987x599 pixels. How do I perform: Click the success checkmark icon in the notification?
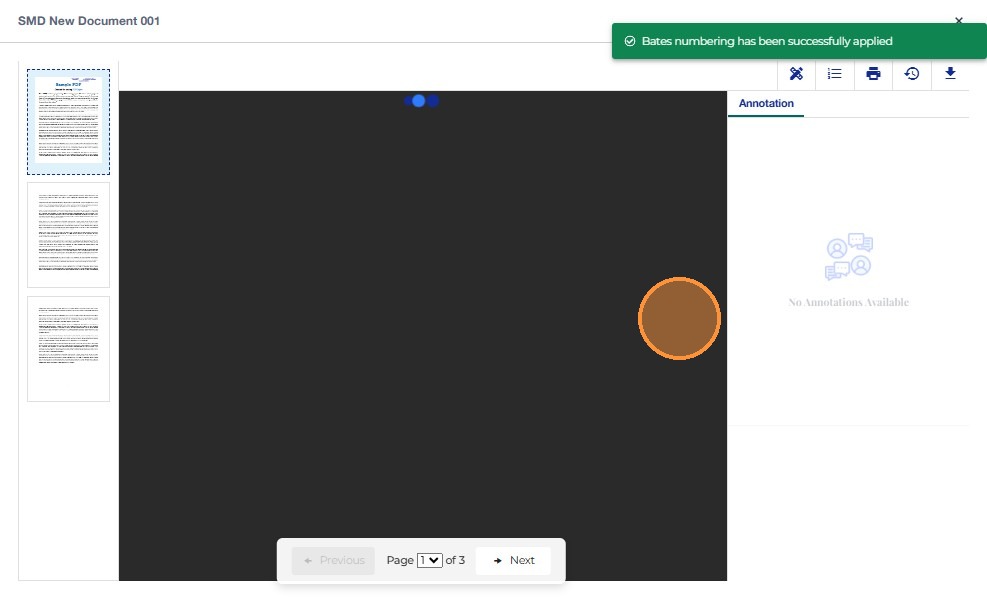tap(629, 41)
